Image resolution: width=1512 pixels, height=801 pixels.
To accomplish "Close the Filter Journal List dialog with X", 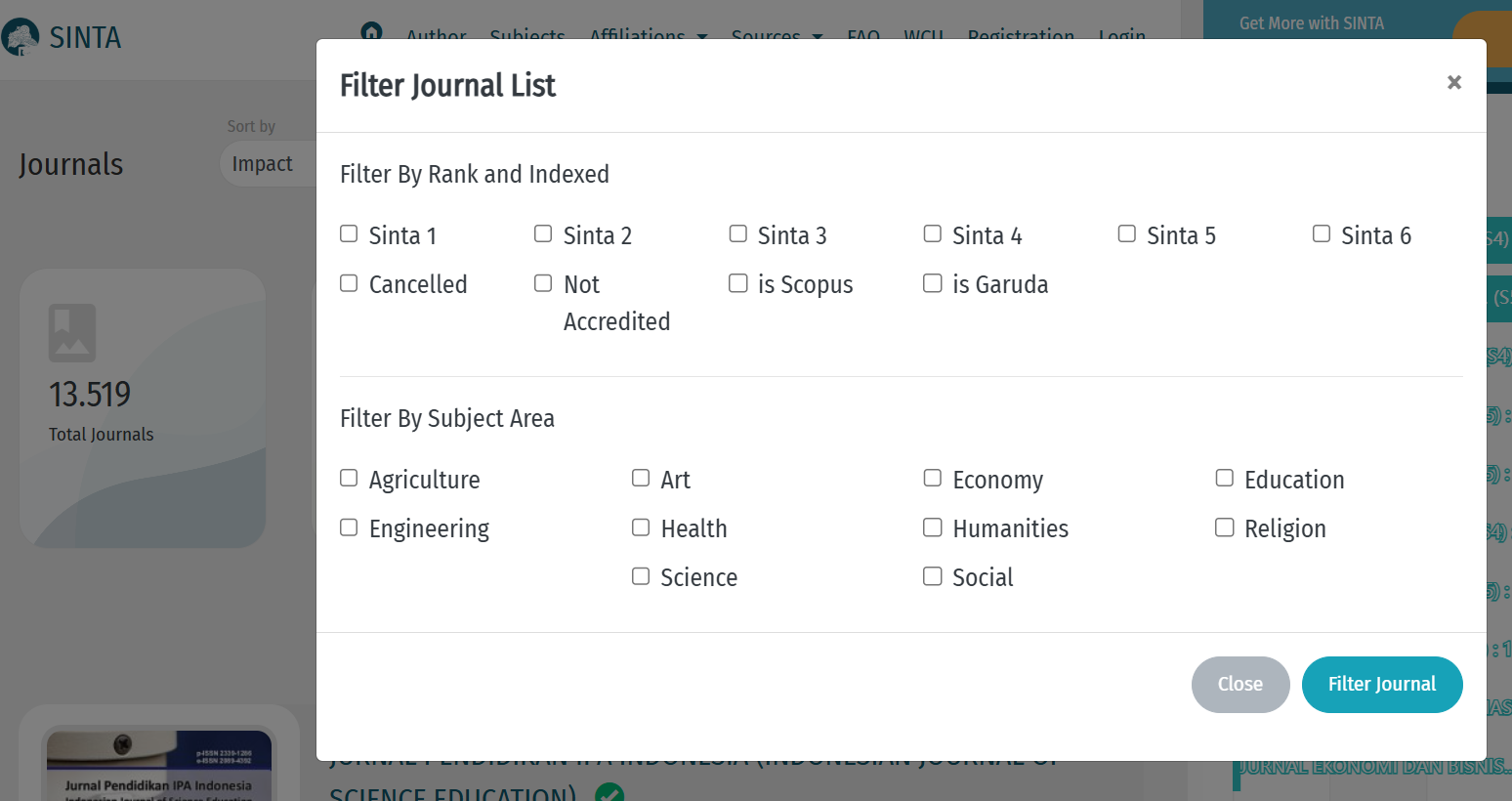I will pyautogui.click(x=1453, y=83).
